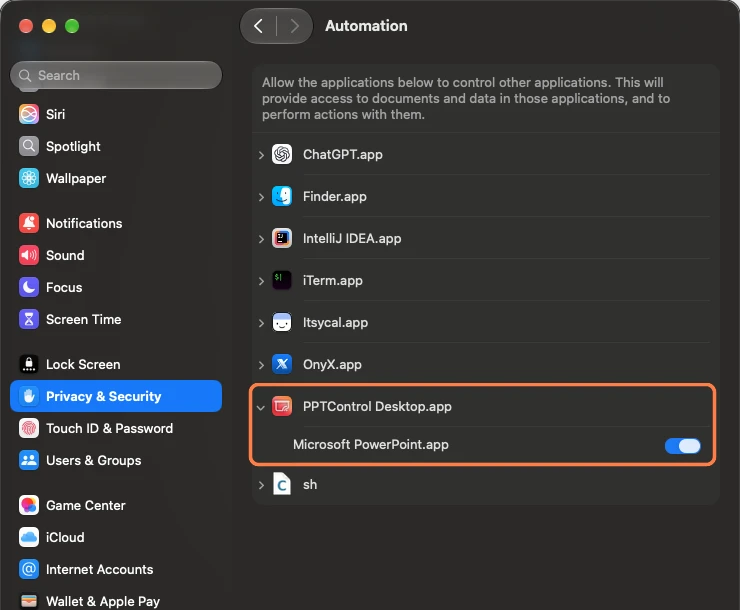Select the PPTControl Desktop.app text

point(377,407)
